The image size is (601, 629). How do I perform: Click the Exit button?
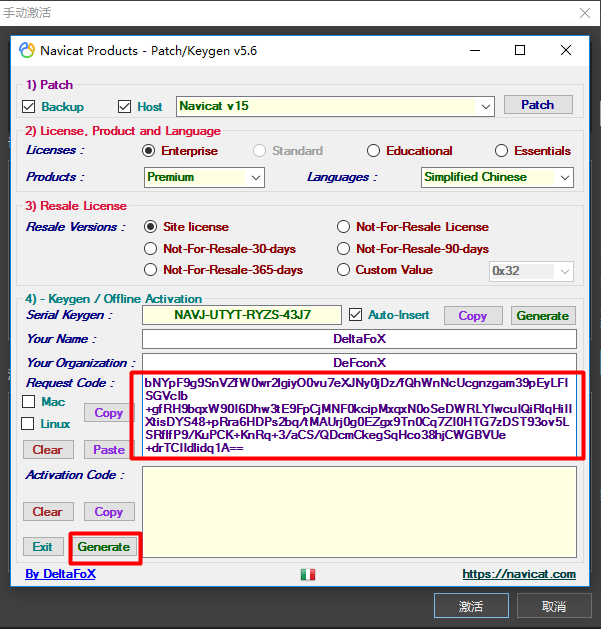[x=43, y=547]
